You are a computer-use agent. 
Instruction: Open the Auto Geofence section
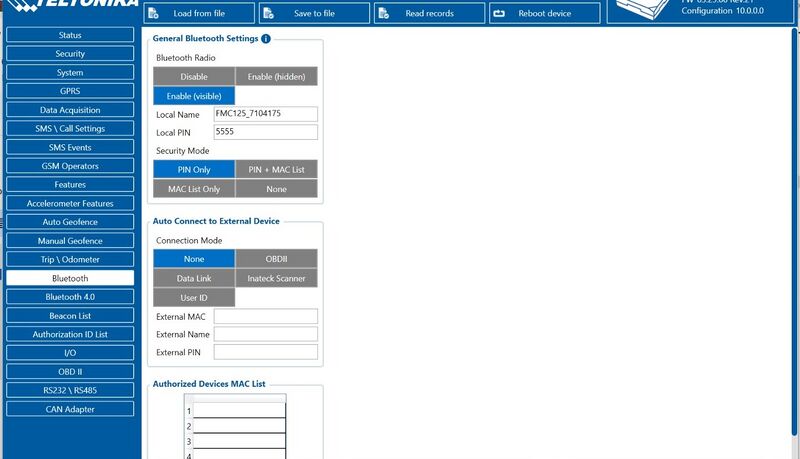coord(70,222)
